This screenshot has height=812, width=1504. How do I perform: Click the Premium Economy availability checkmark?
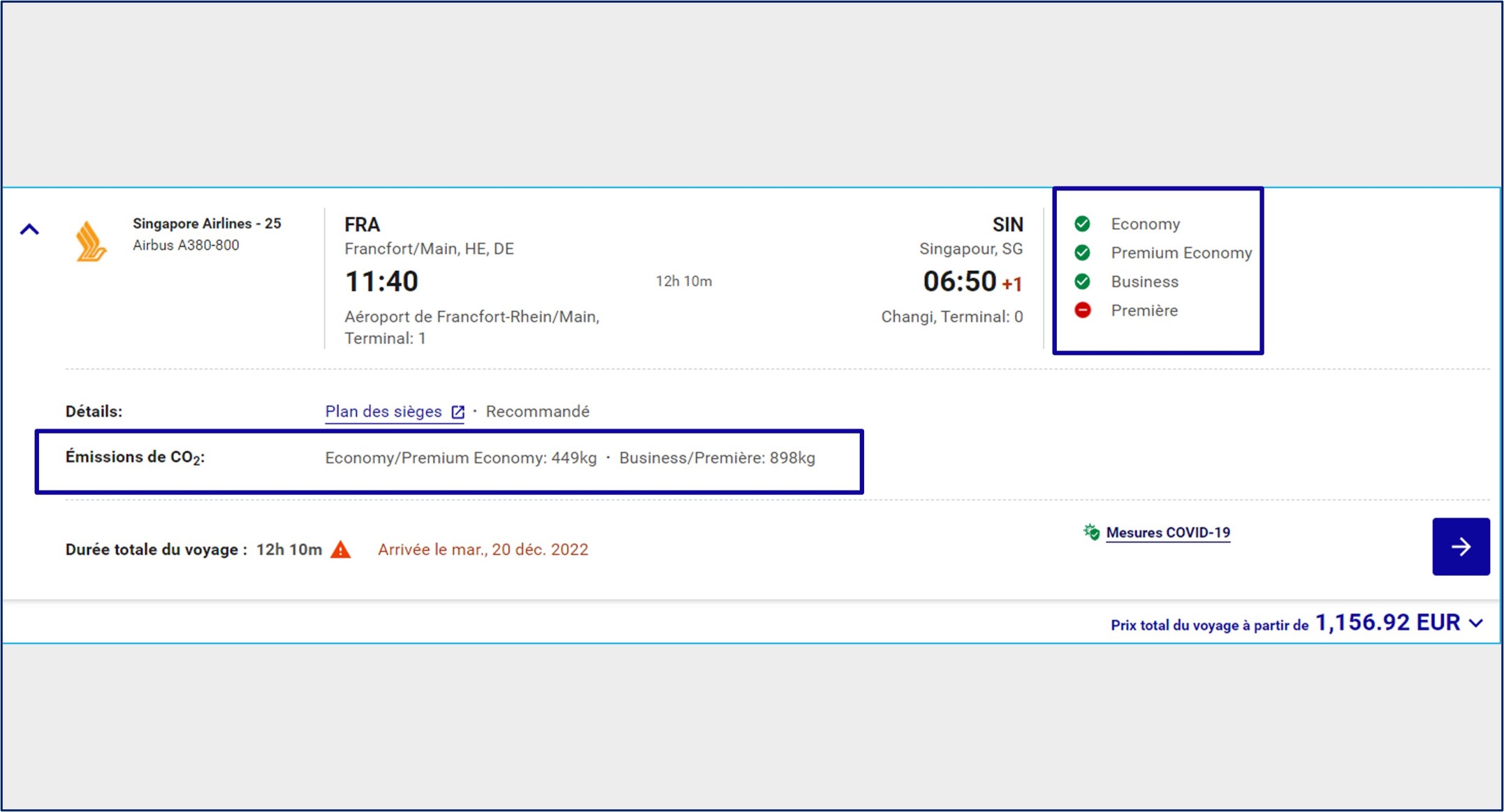click(1082, 253)
